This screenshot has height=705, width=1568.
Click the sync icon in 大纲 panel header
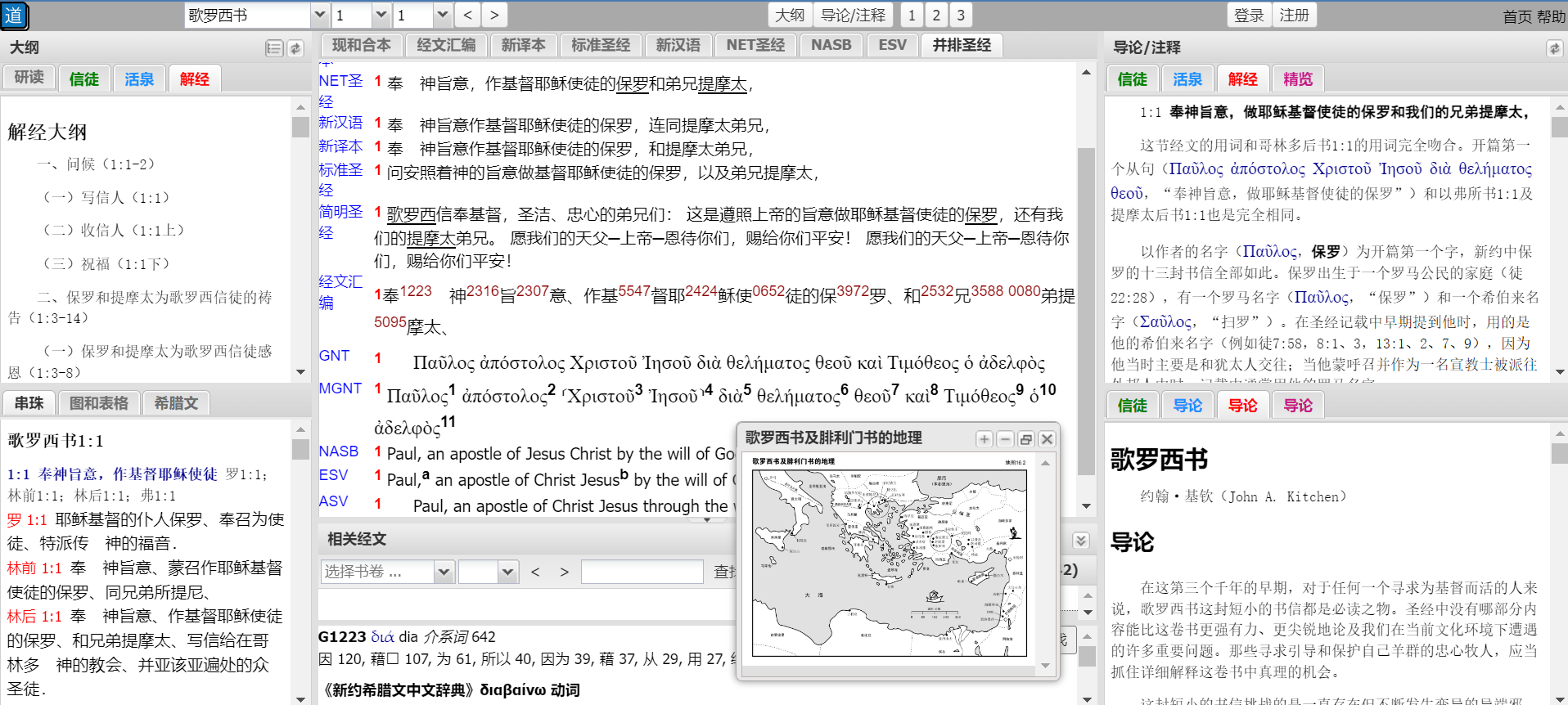[295, 48]
